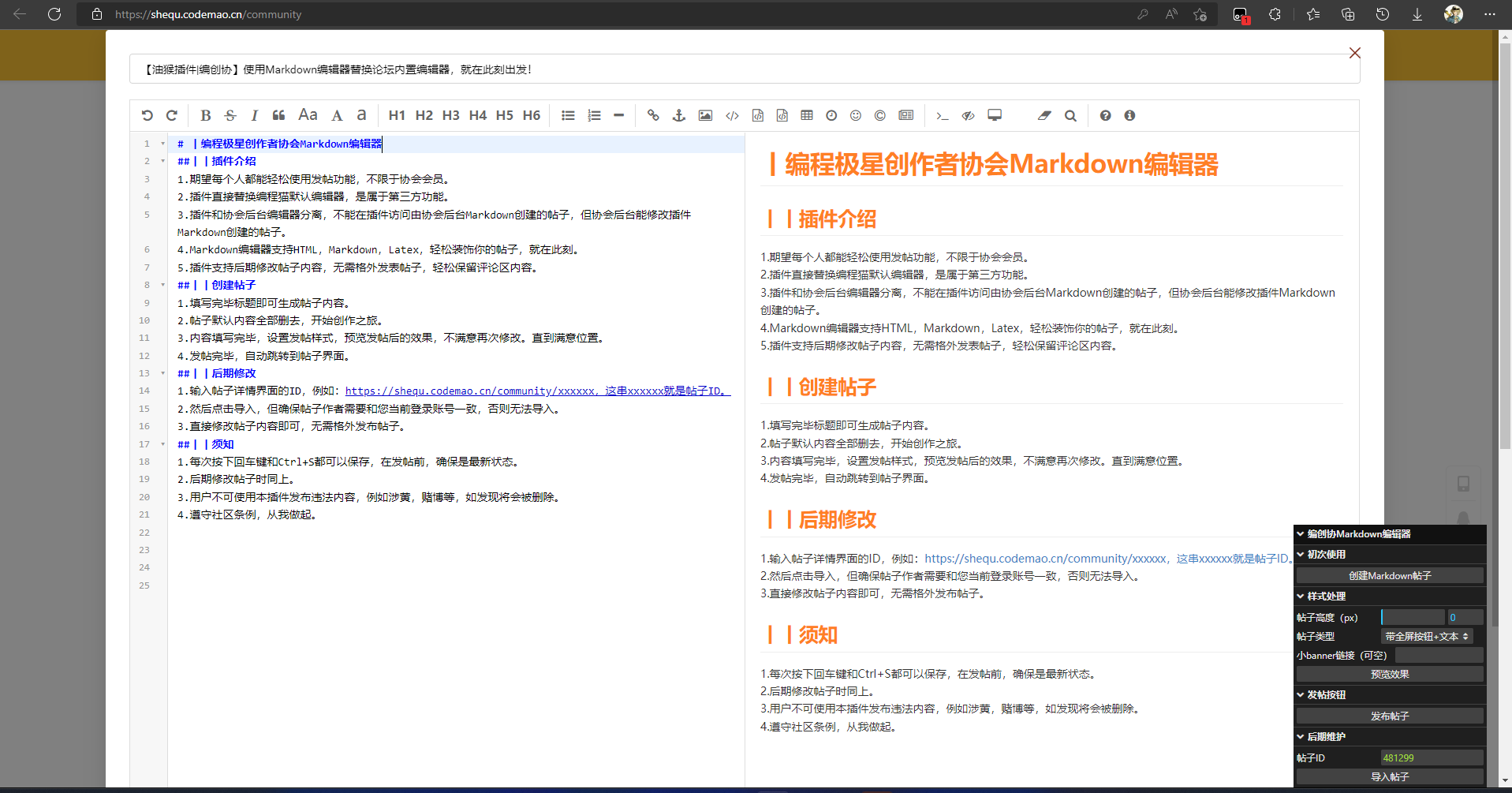Click the 小banner链接 input field
The height and width of the screenshot is (793, 1512).
click(x=1439, y=655)
